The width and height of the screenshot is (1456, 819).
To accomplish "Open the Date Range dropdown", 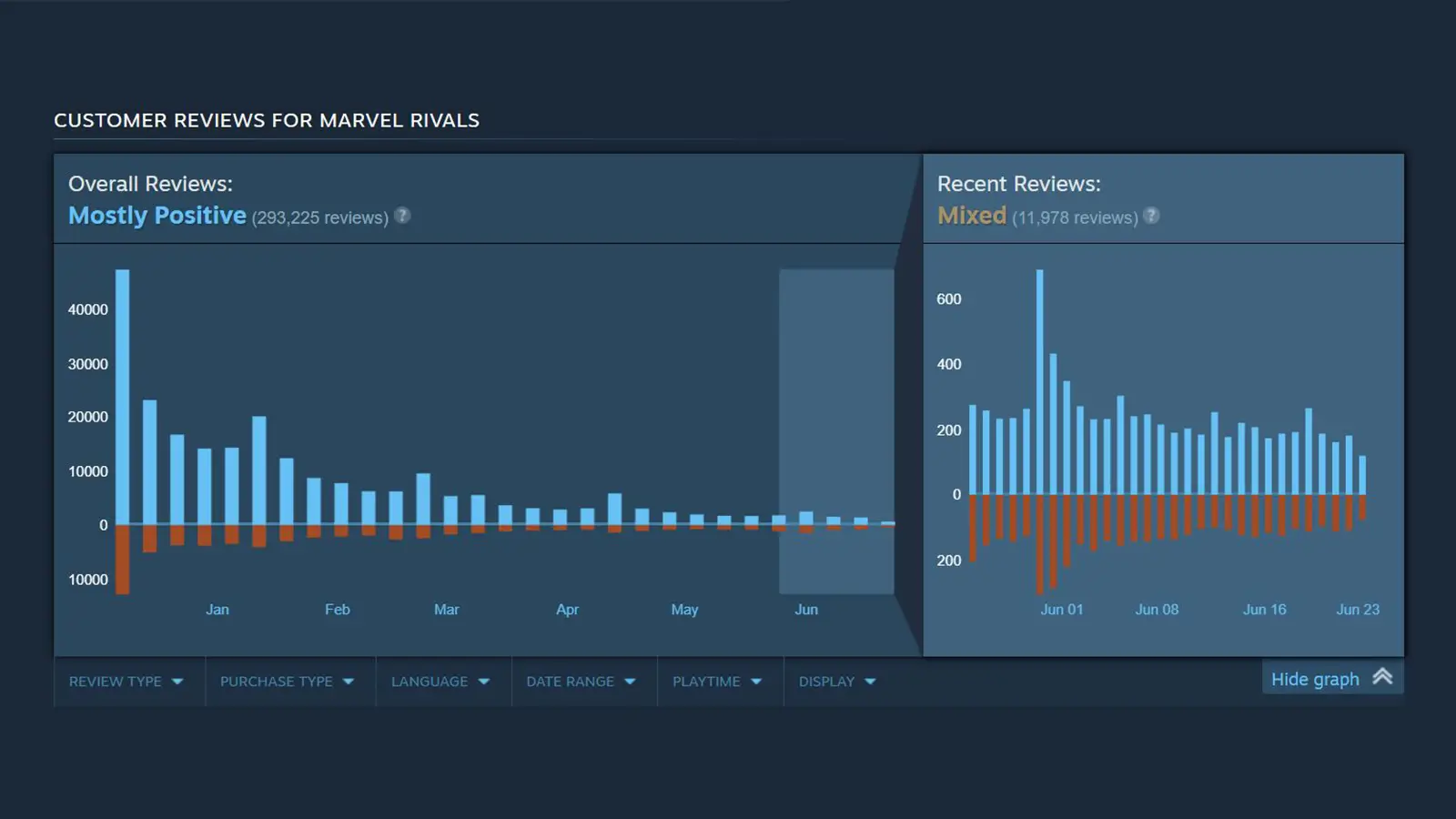I will click(x=581, y=682).
